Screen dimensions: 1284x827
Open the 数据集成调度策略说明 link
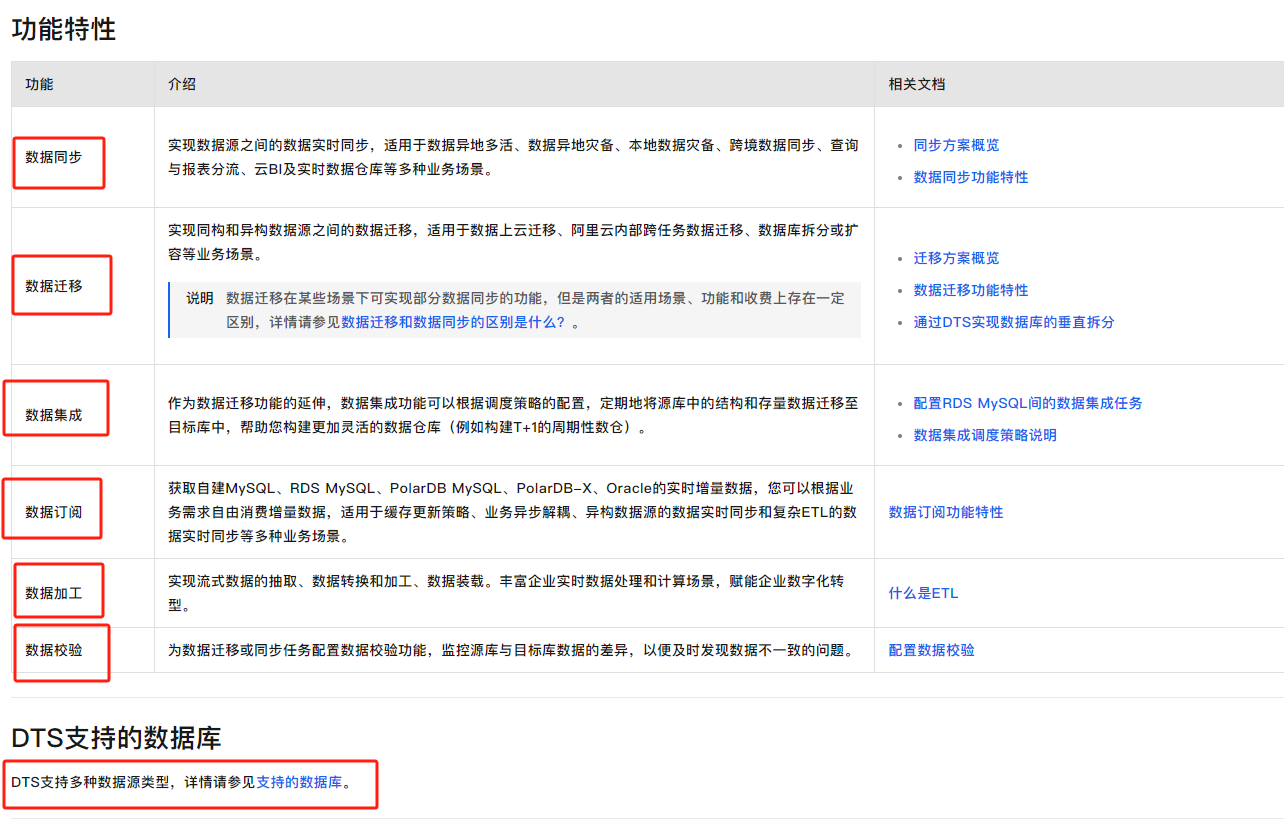(985, 435)
